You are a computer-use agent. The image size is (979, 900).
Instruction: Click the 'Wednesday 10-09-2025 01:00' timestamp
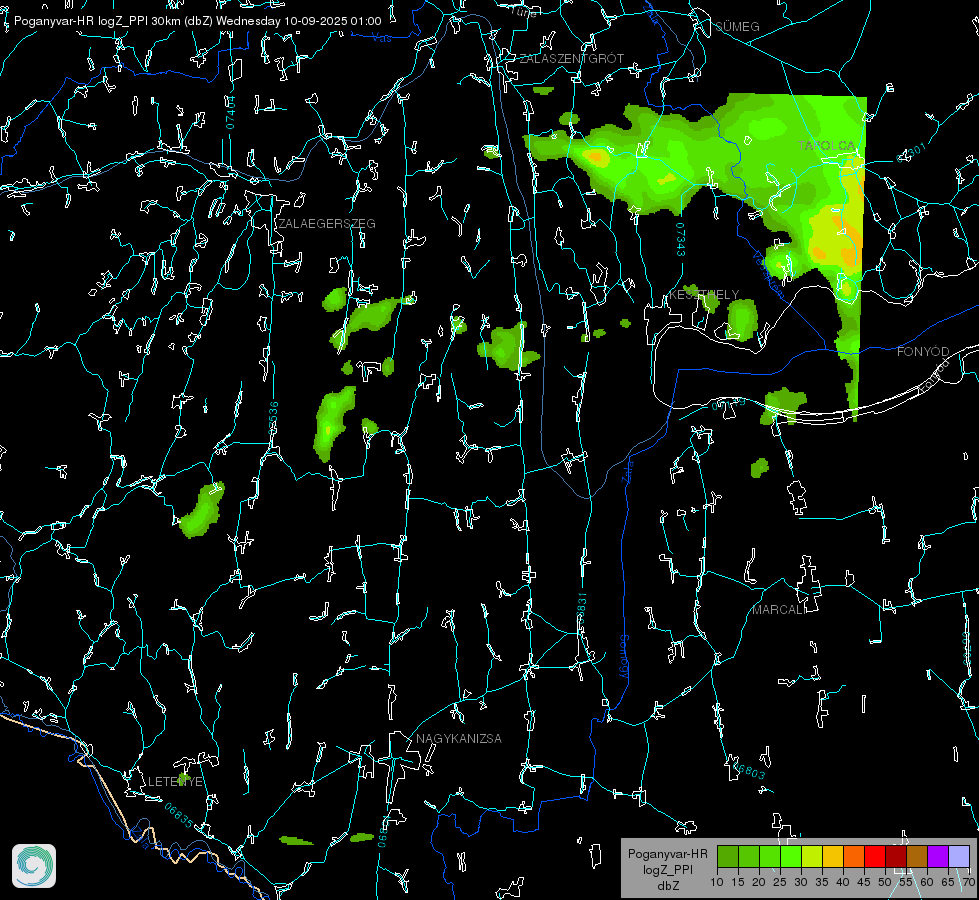point(298,21)
